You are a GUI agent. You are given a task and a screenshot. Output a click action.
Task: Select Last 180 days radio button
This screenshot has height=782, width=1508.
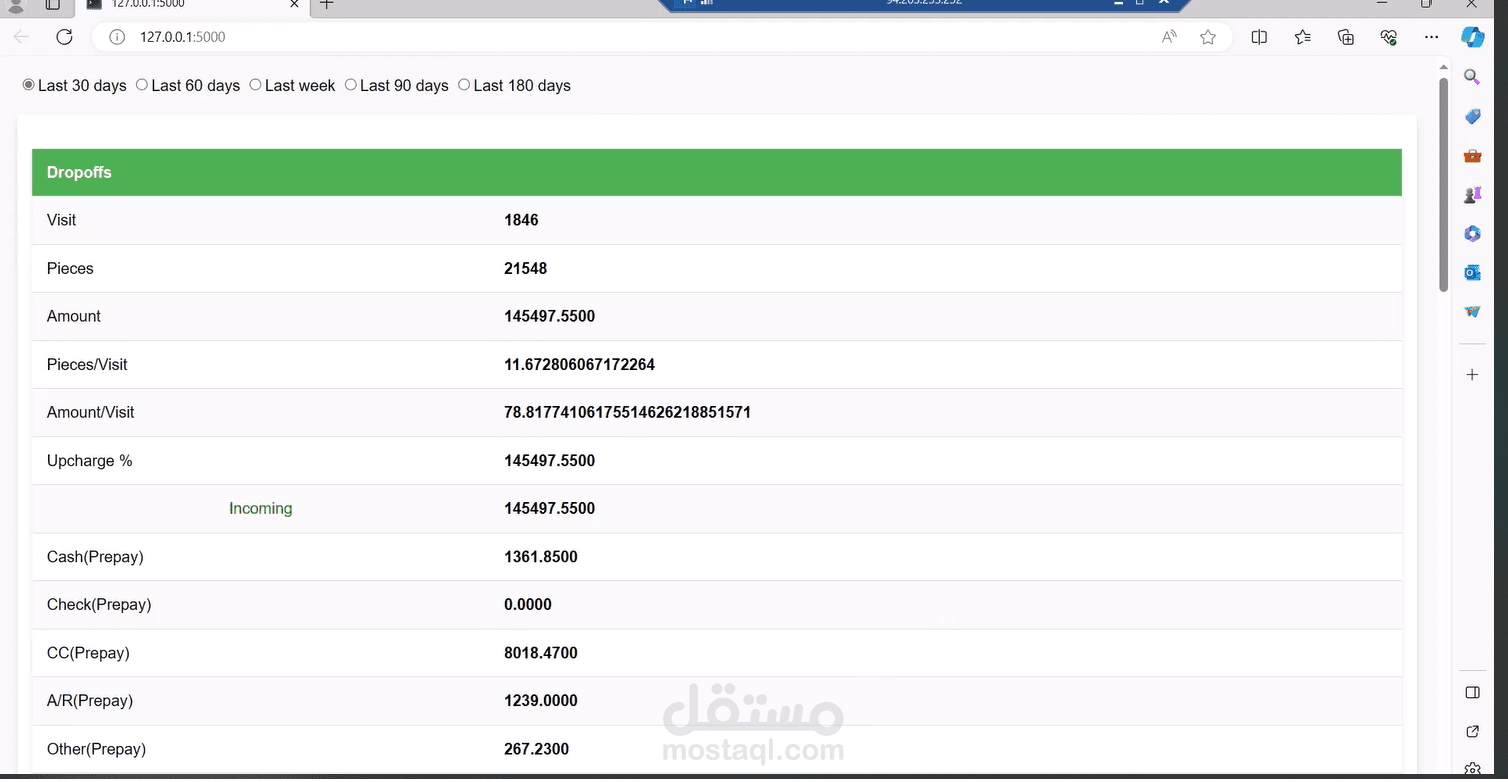[x=464, y=85]
